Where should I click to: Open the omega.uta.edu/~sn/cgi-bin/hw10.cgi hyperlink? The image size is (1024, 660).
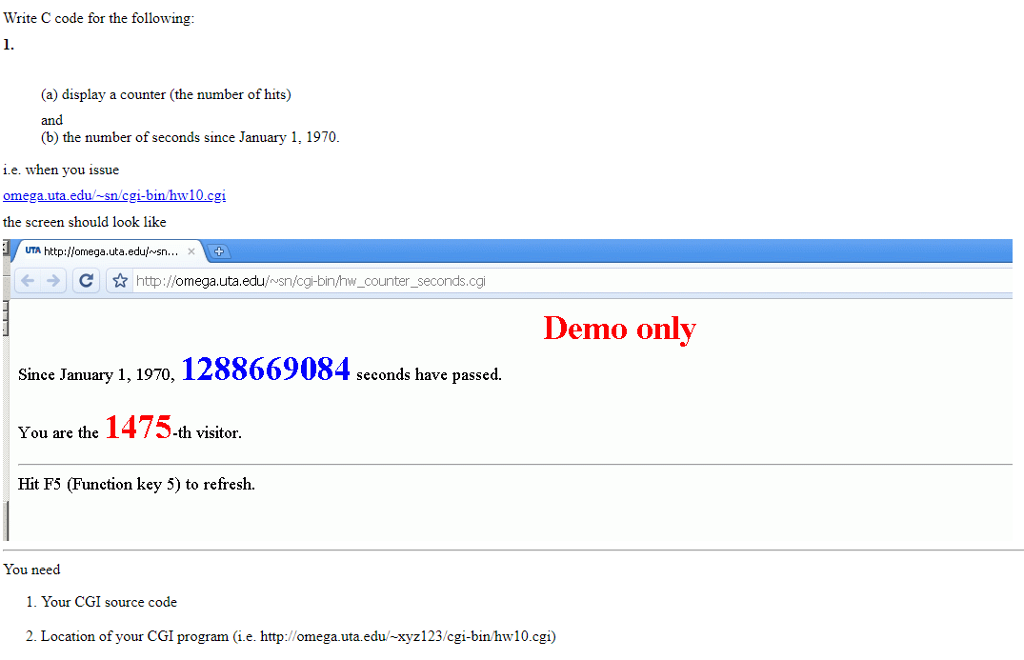click(x=113, y=196)
